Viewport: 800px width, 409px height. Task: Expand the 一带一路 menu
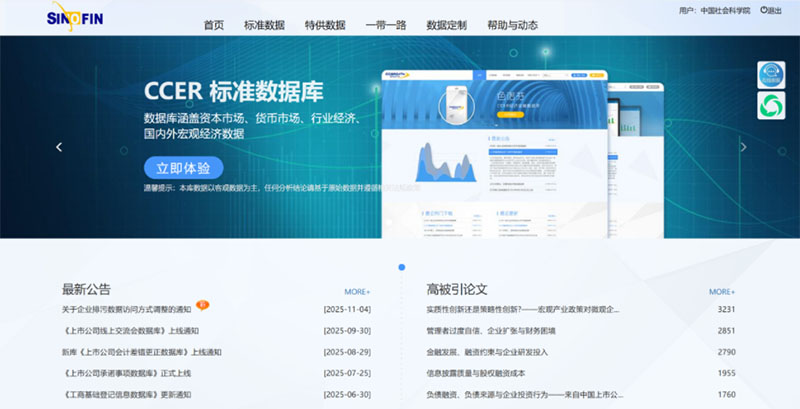386,25
